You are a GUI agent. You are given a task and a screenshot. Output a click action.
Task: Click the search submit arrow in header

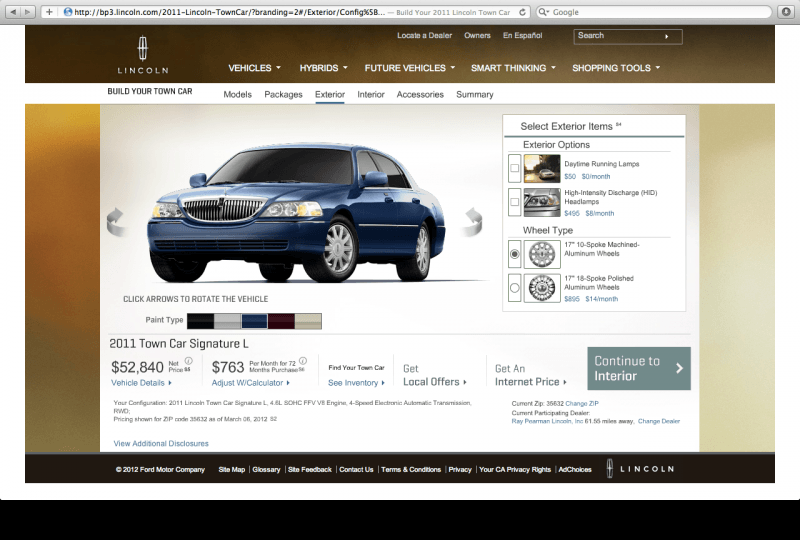(666, 36)
